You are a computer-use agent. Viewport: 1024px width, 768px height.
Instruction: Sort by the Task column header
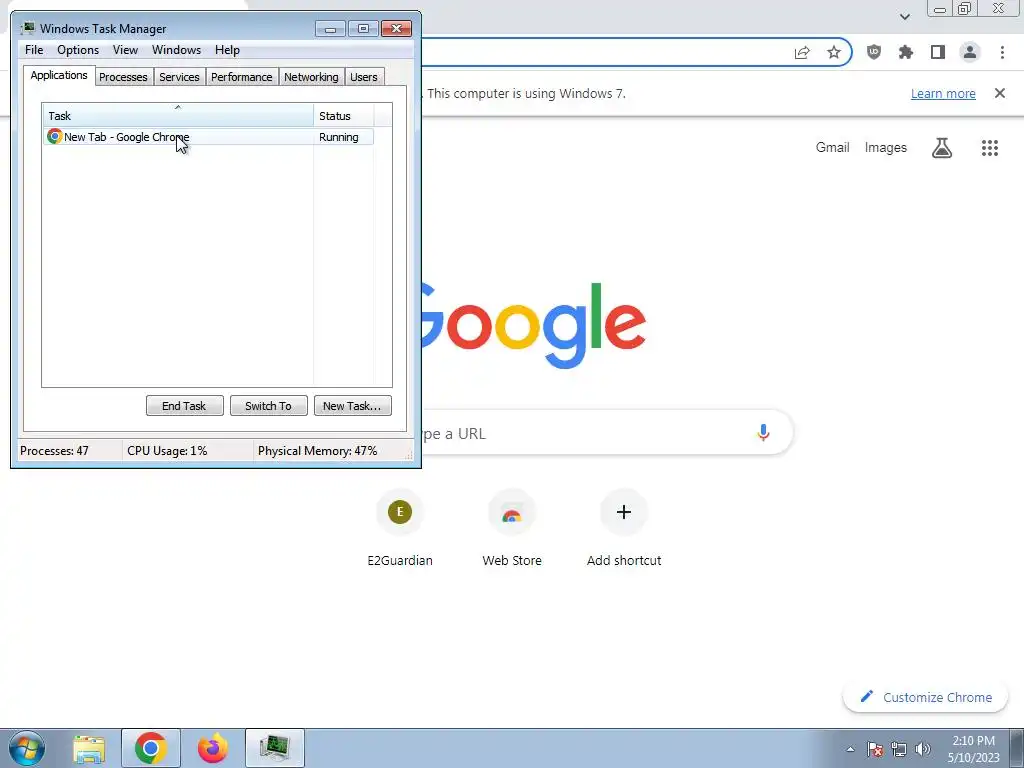(178, 116)
